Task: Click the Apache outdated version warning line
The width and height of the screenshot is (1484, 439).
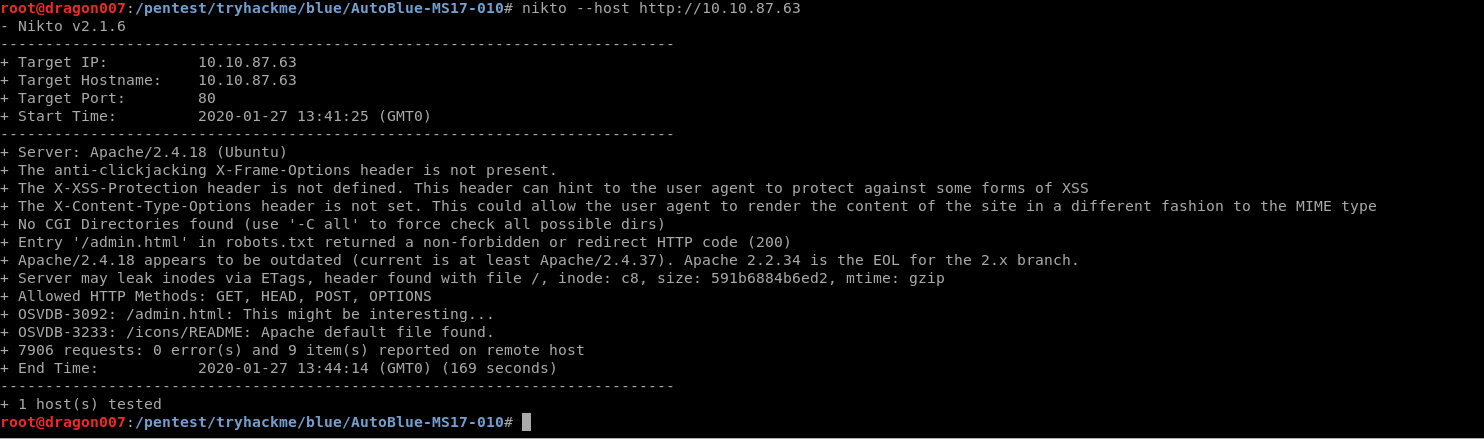Action: [x=540, y=260]
